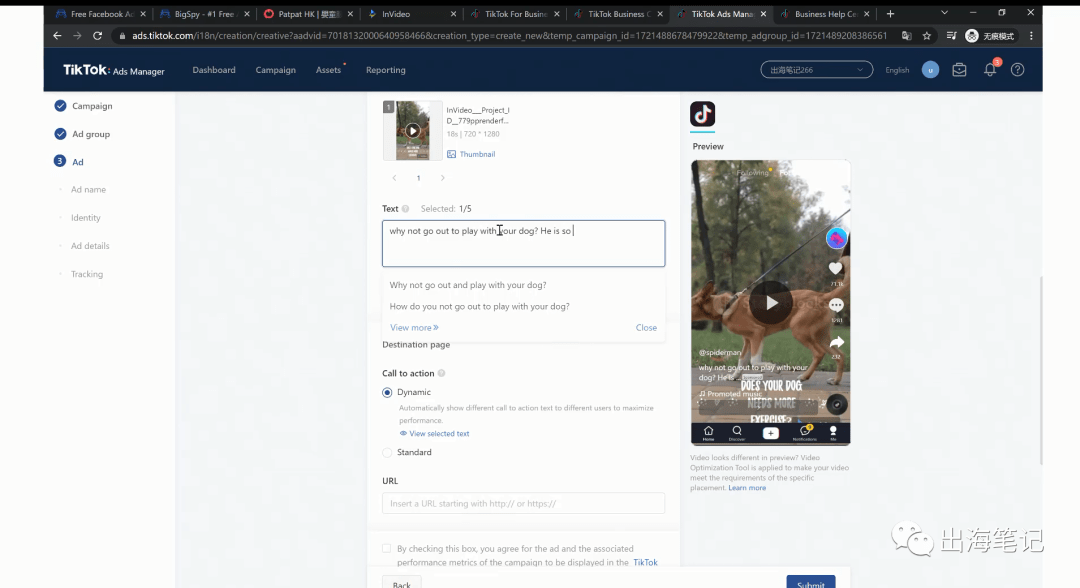Open the account selector dropdown
The image size is (1080, 588).
pyautogui.click(x=817, y=70)
